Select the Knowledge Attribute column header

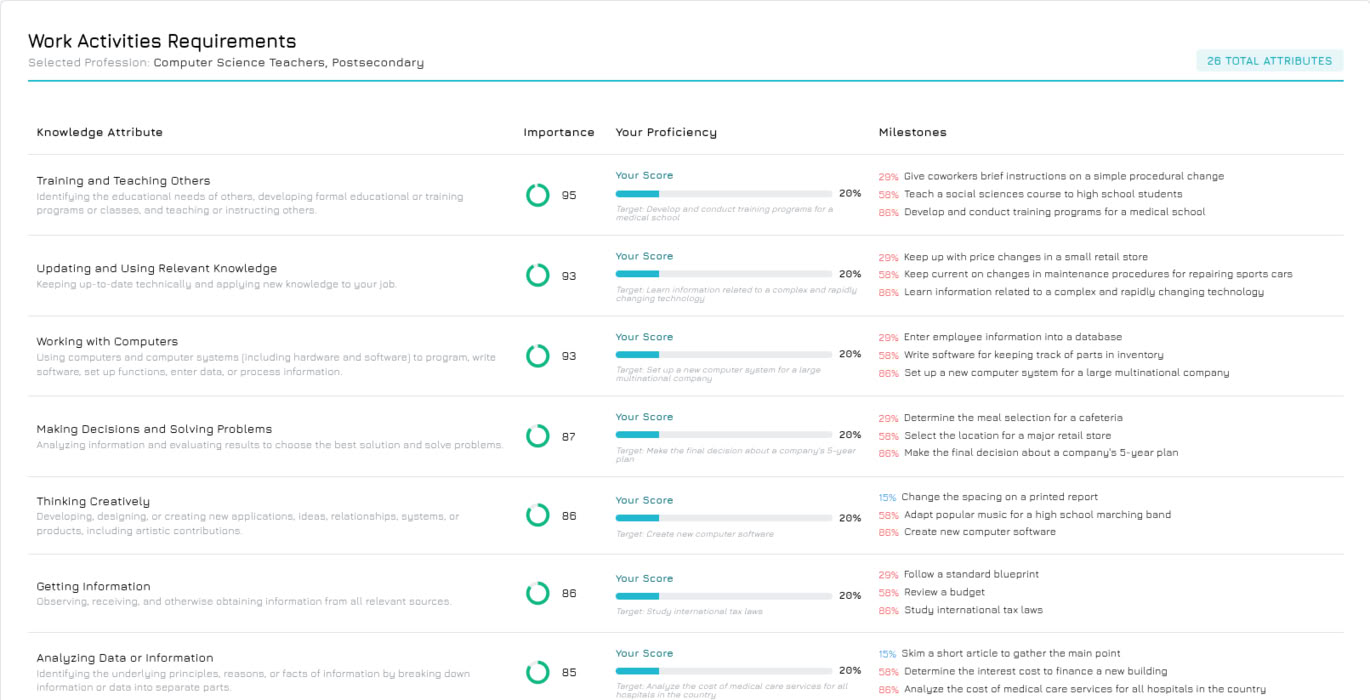click(99, 132)
